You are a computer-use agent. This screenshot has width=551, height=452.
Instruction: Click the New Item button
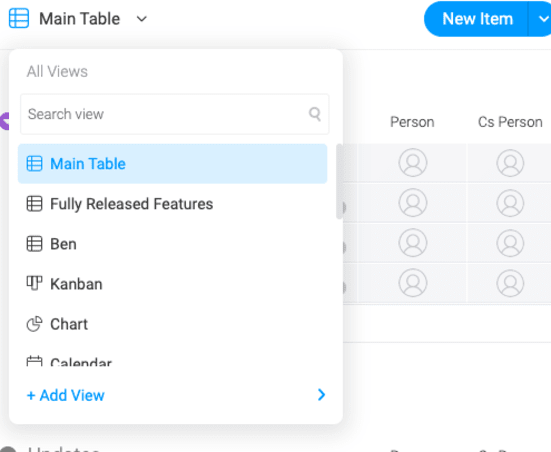[477, 19]
